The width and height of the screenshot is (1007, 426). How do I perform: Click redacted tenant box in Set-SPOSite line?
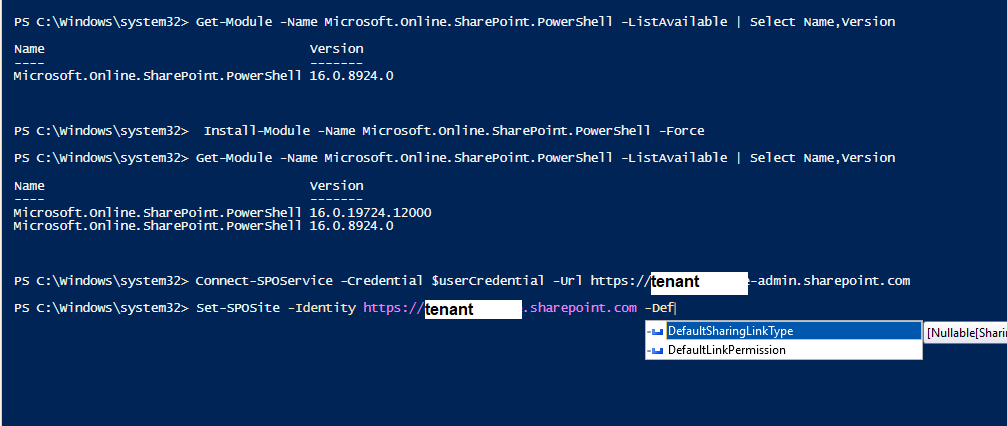coord(472,310)
